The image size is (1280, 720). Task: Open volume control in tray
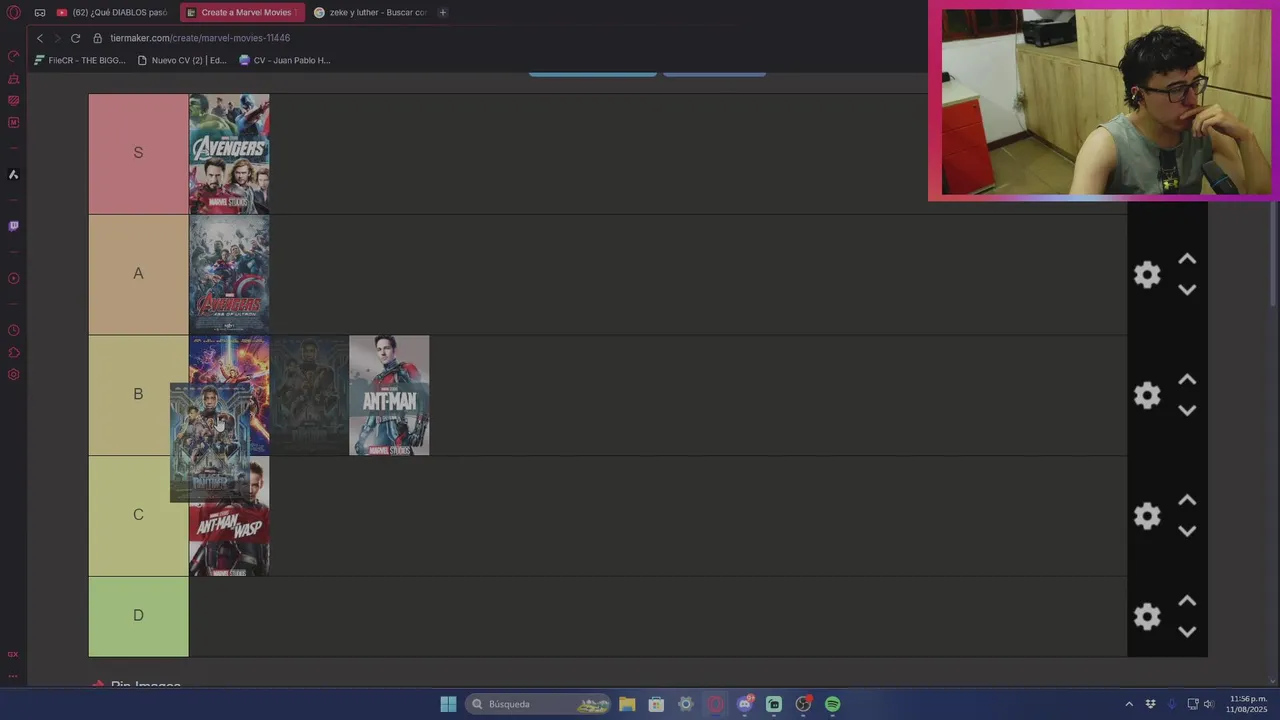tap(1209, 704)
